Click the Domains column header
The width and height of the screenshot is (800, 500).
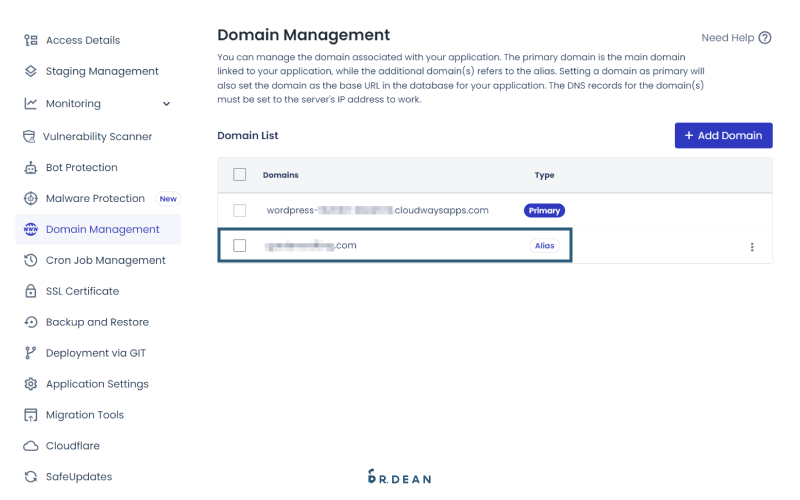click(281, 175)
